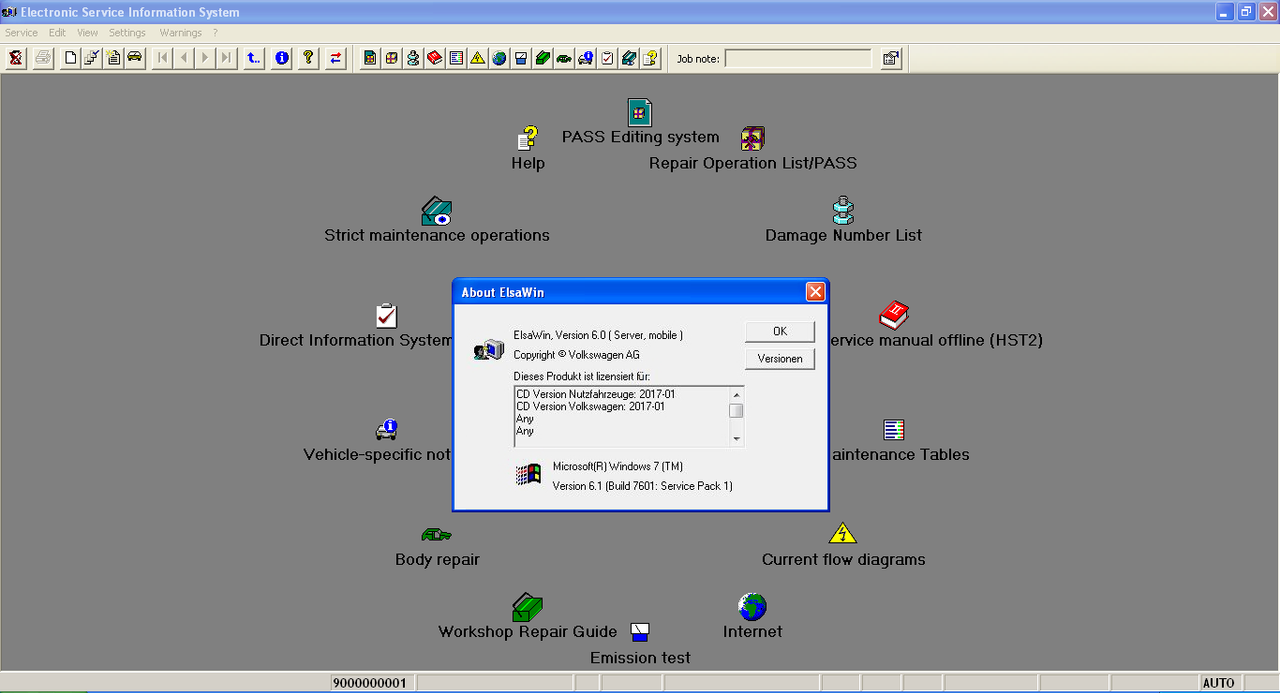The height and width of the screenshot is (693, 1280).
Task: Open the Edit menu
Action: tap(57, 33)
